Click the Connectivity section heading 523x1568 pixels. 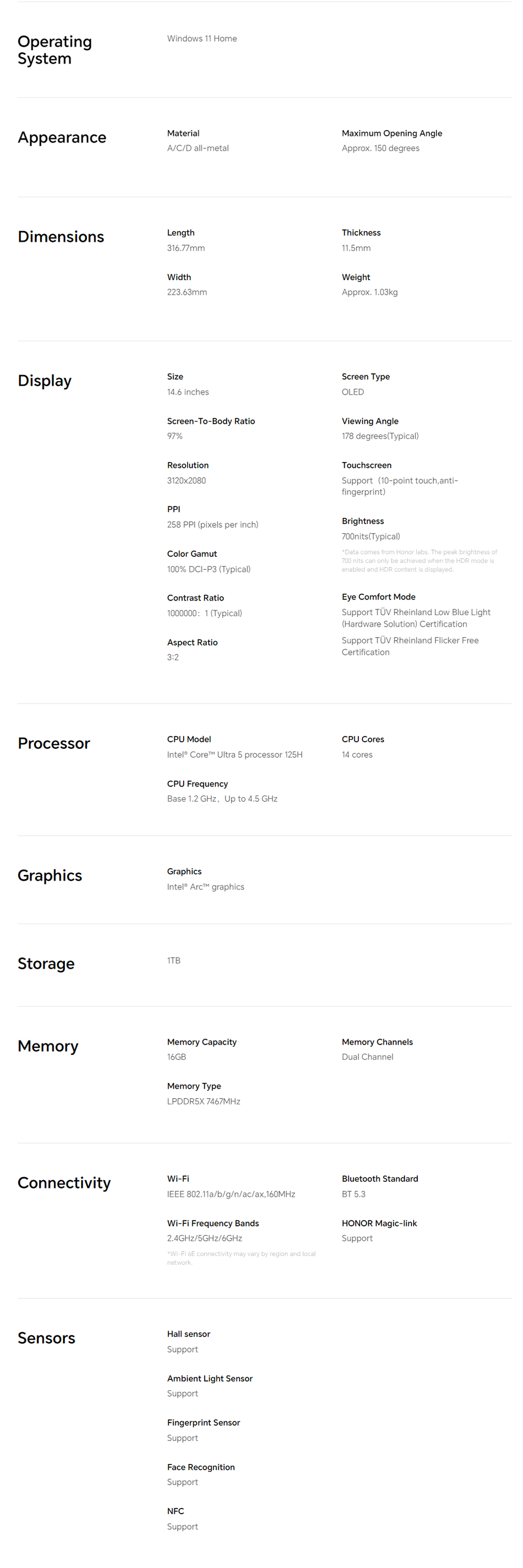tap(64, 1183)
